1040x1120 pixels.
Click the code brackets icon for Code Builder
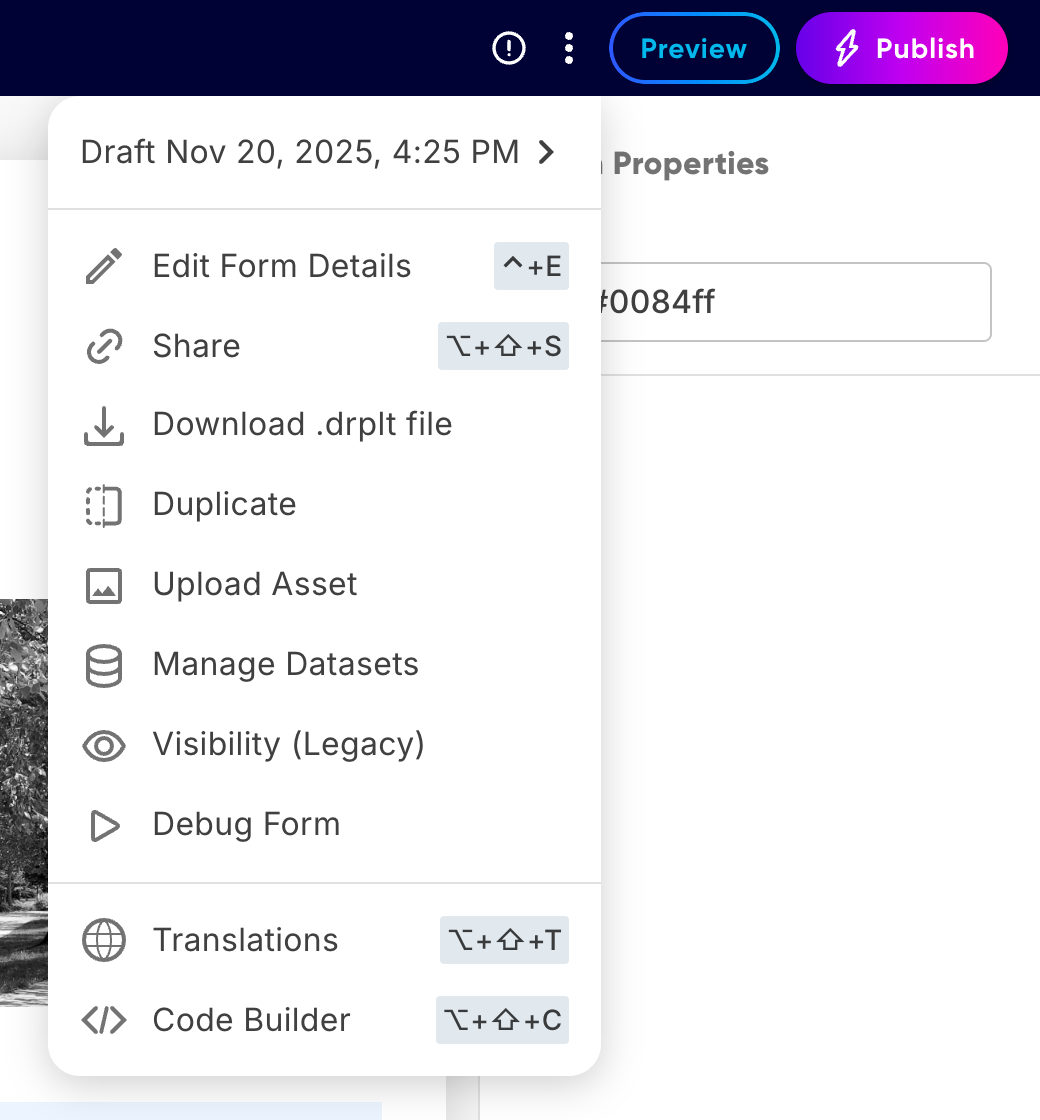104,1020
